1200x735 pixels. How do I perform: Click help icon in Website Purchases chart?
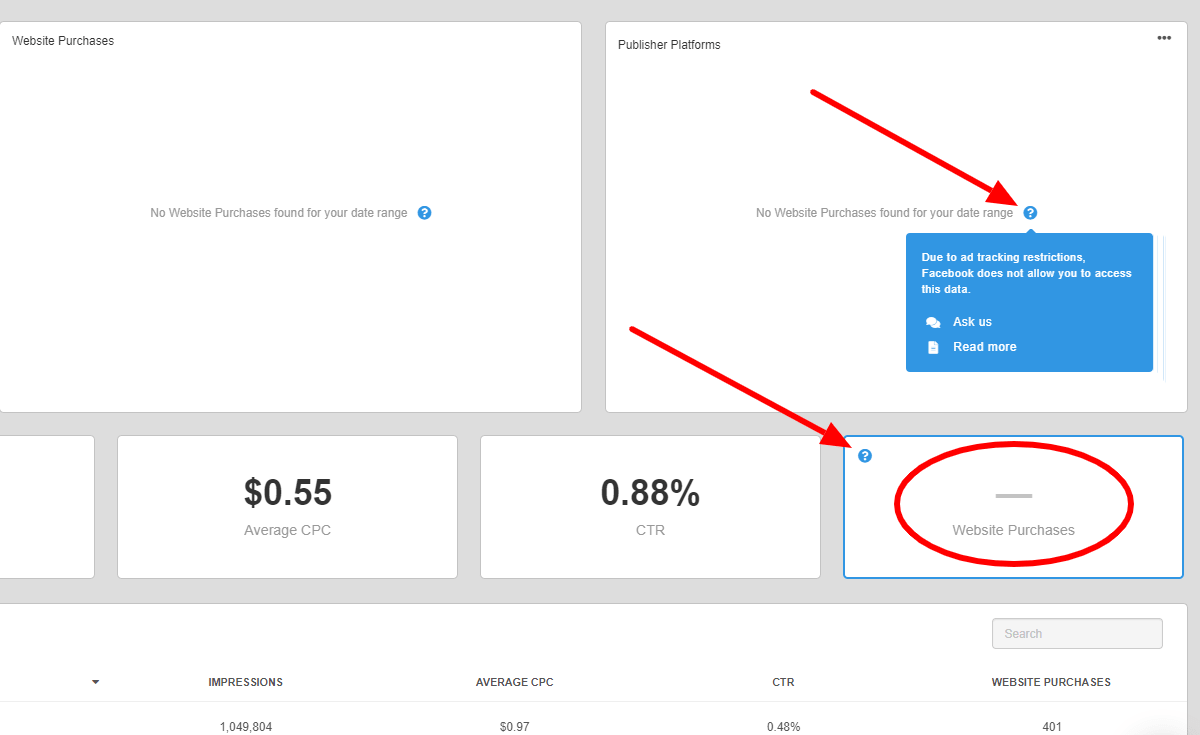424,213
